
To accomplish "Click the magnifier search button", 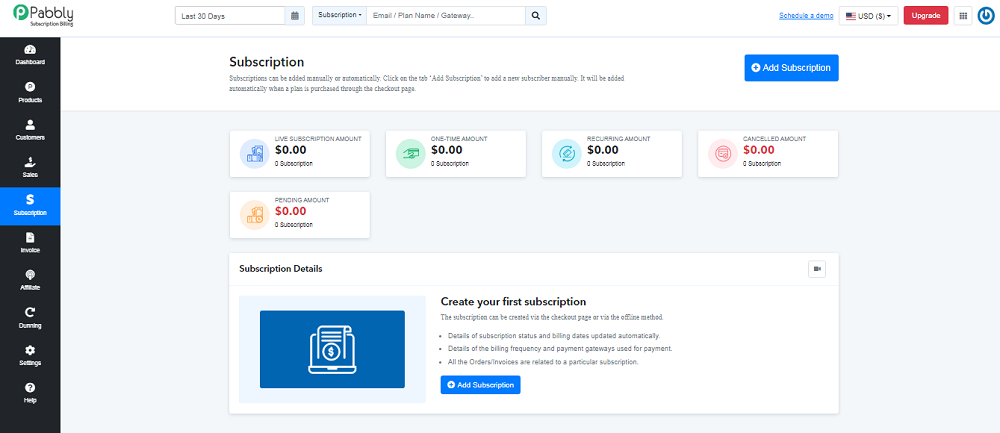I will [536, 15].
